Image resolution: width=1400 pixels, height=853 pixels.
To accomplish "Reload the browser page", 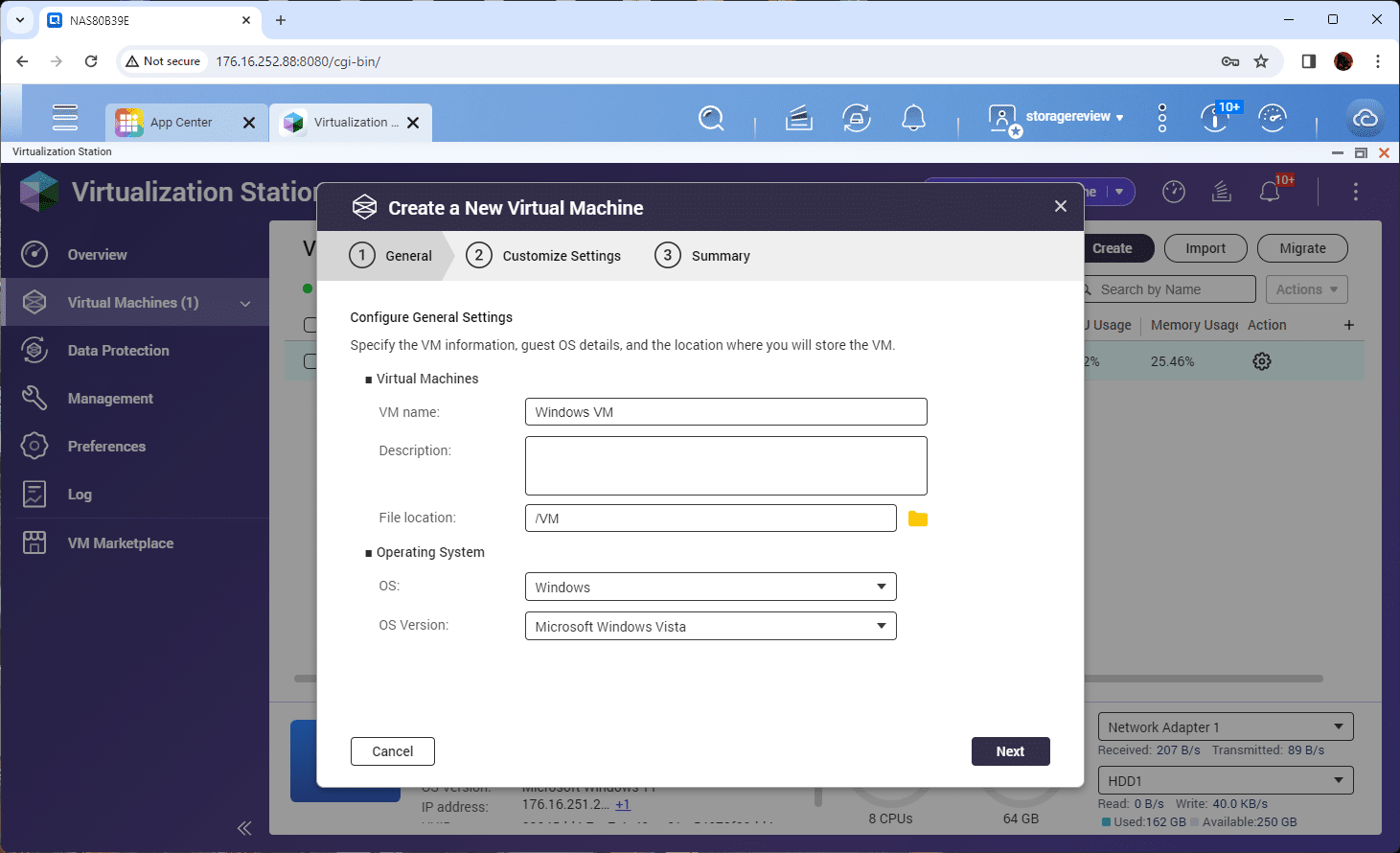I will (91, 61).
